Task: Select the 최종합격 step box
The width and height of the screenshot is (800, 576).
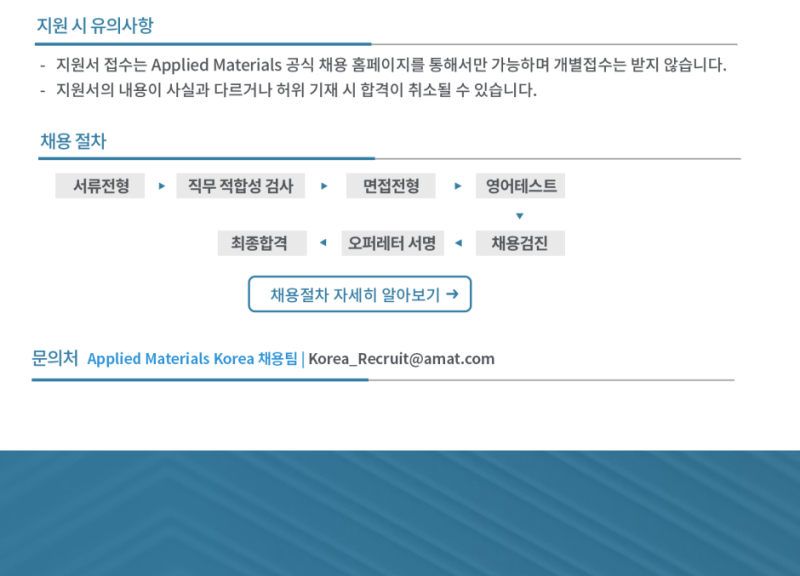Action: click(262, 243)
